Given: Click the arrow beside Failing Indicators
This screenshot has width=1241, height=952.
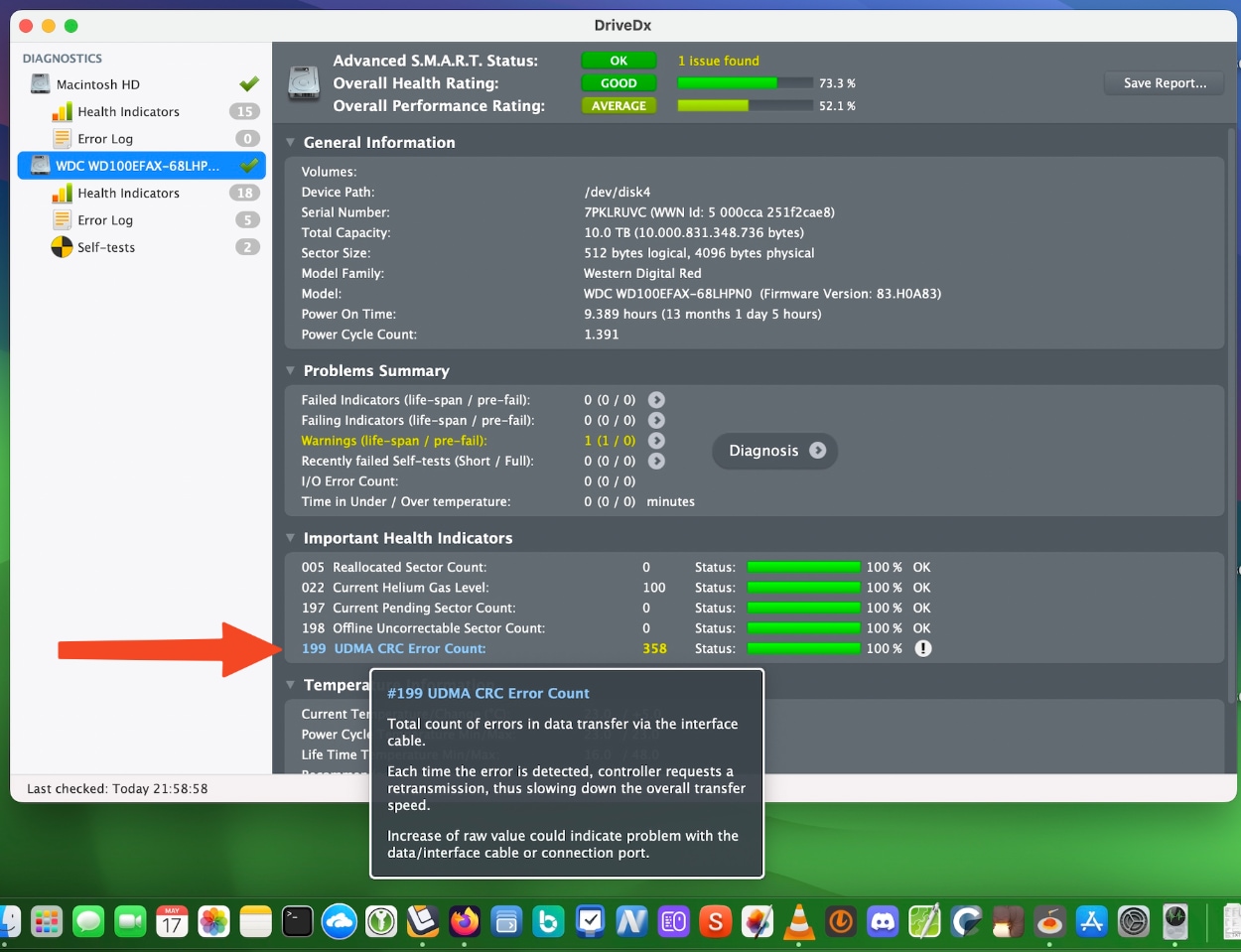Looking at the screenshot, I should point(656,420).
